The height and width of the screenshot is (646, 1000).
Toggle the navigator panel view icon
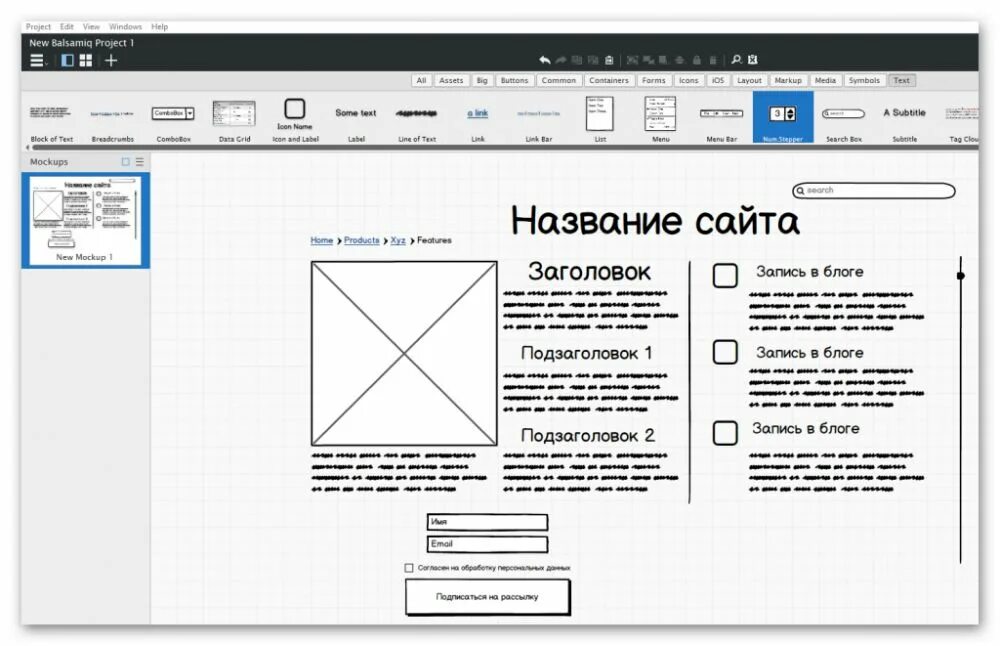click(67, 61)
